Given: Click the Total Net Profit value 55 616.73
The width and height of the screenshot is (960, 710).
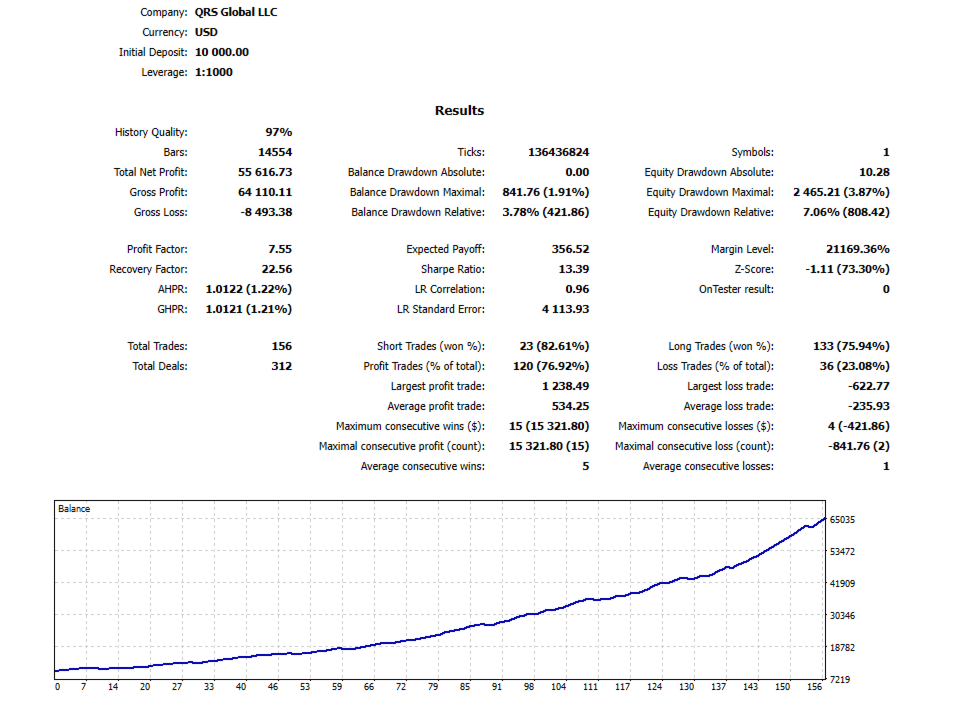Looking at the screenshot, I should pos(265,172).
